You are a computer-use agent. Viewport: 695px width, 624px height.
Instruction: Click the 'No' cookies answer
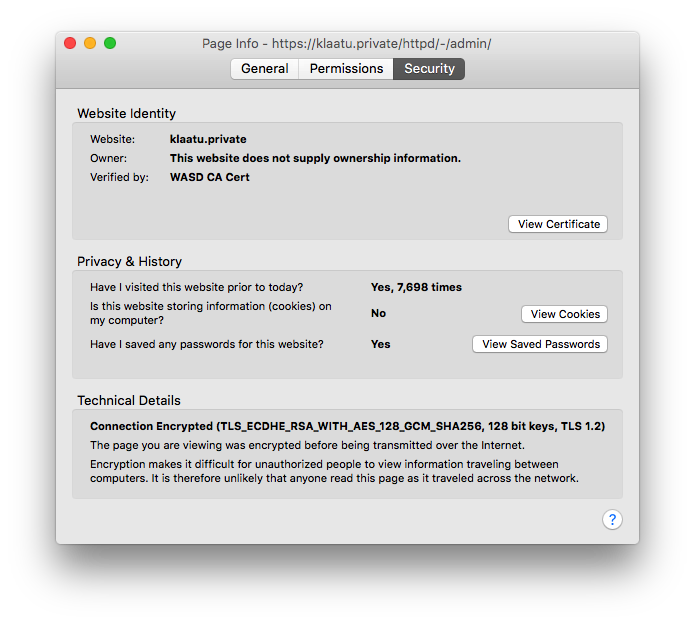click(379, 313)
